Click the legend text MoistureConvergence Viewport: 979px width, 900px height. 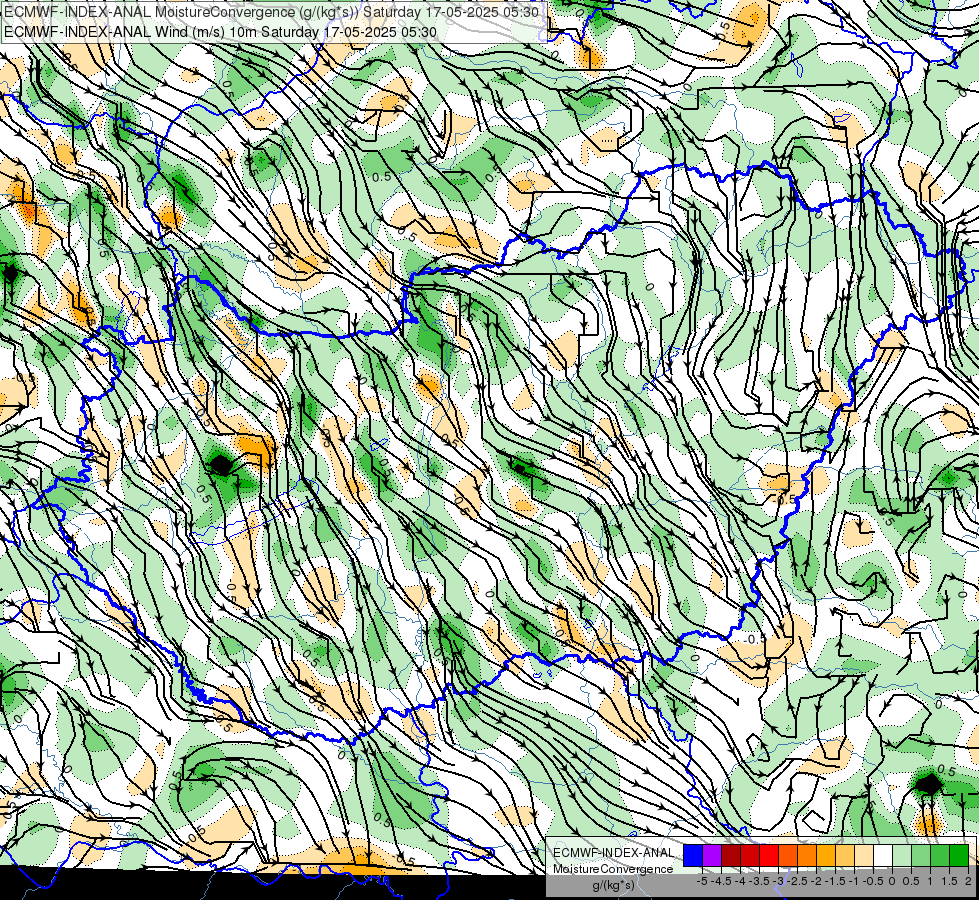point(613,869)
